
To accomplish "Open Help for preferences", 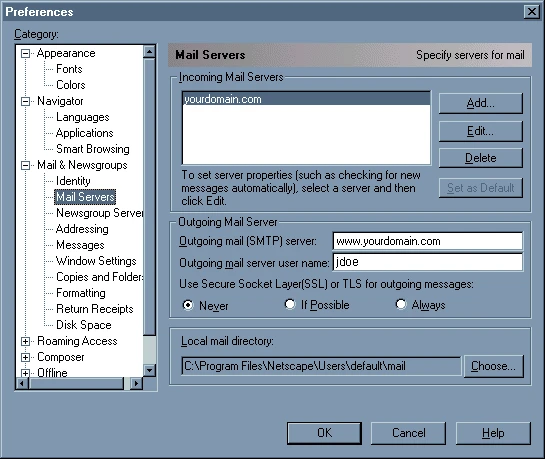I will coord(493,433).
